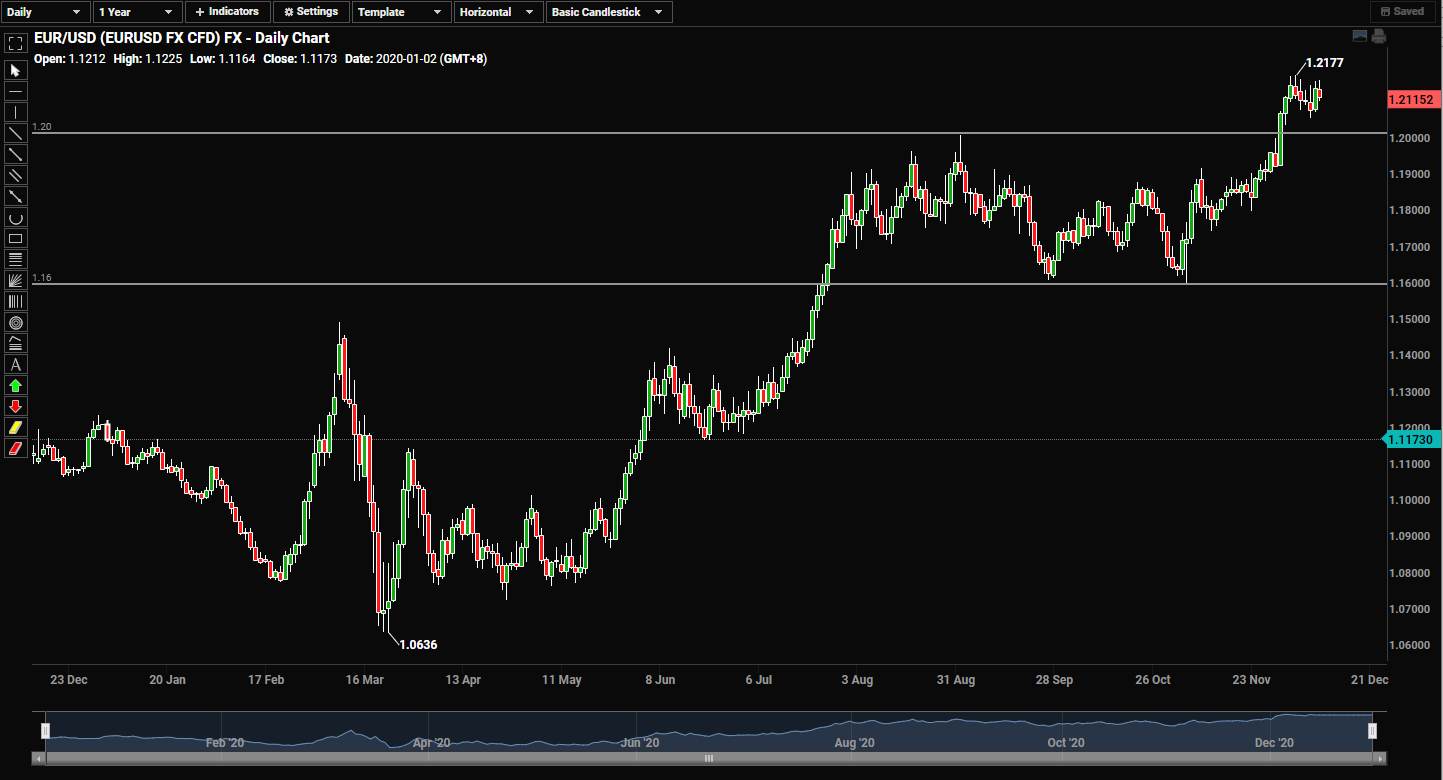Place a green up arrow marker
Image resolution: width=1443 pixels, height=780 pixels.
tap(15, 385)
